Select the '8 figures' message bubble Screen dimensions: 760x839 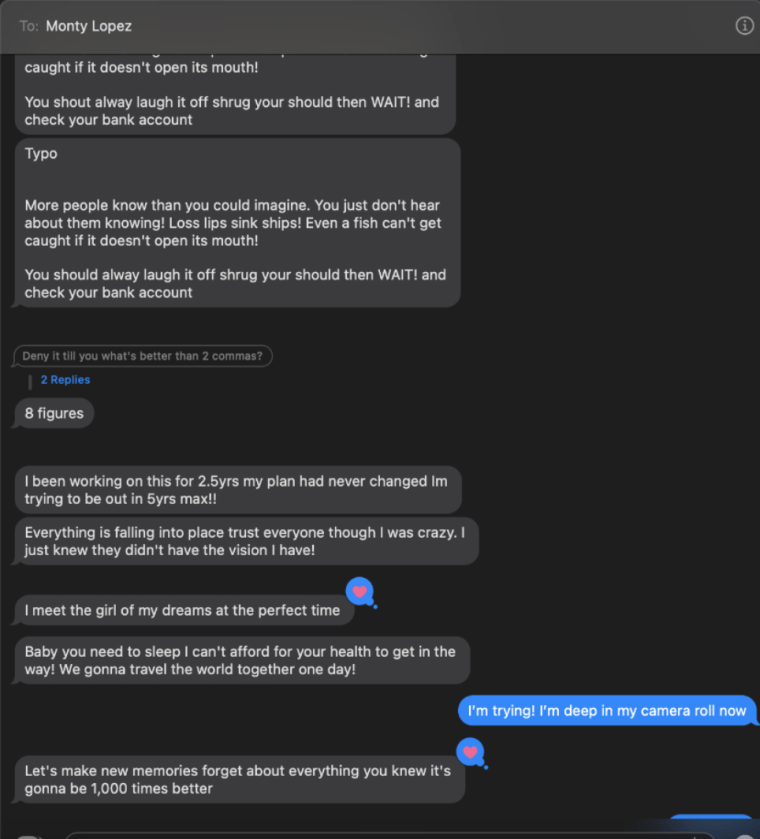coord(54,414)
